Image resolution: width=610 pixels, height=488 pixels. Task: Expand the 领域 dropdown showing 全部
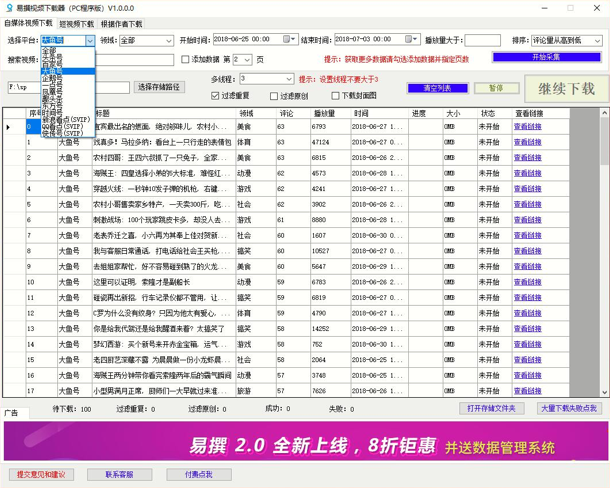coord(146,40)
